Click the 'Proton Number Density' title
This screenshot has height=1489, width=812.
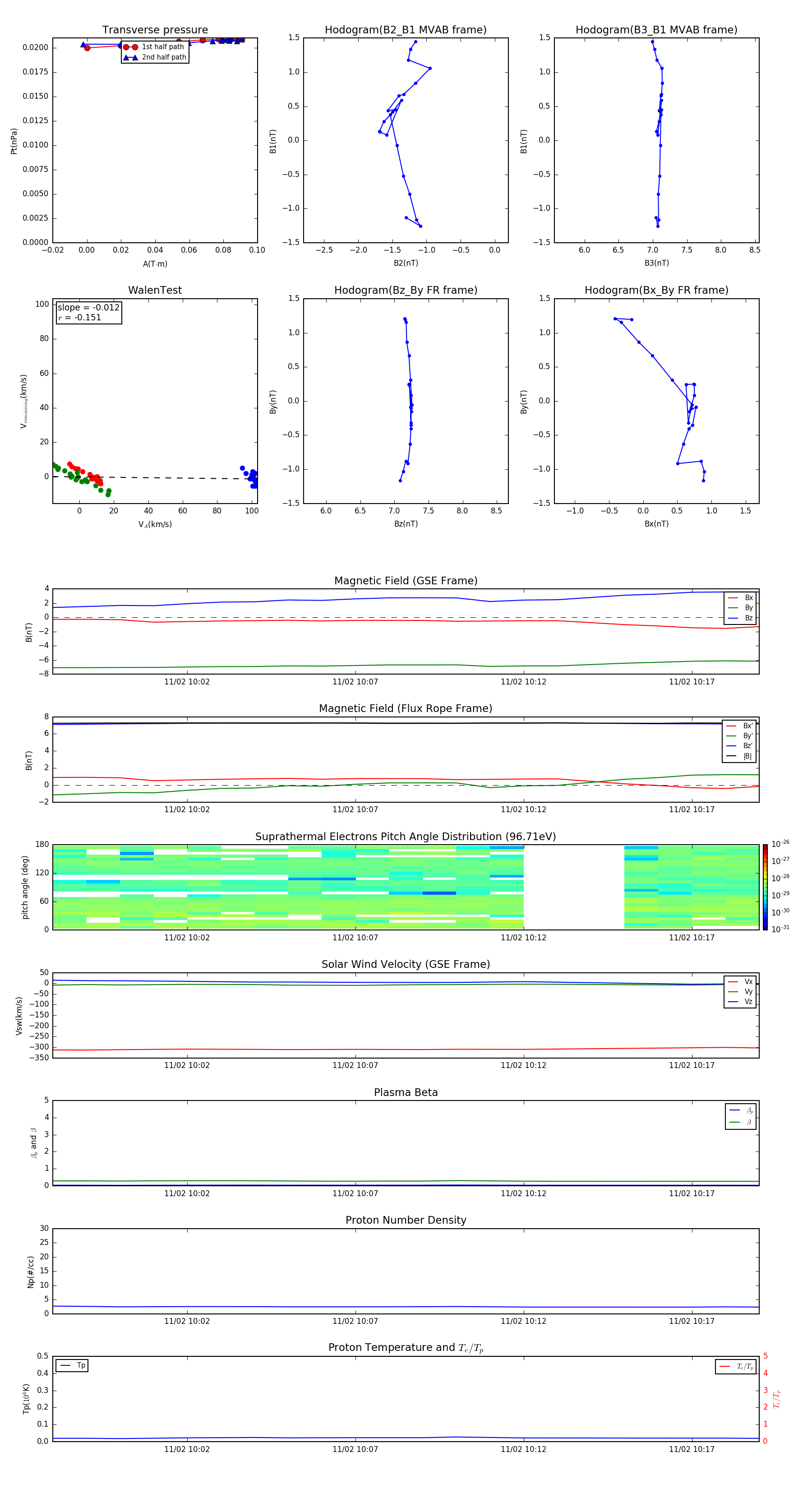pos(406,1220)
